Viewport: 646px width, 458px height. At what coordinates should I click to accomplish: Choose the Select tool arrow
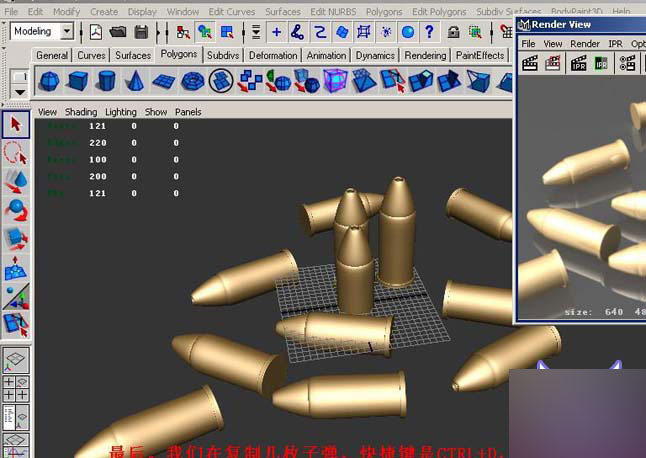(x=16, y=124)
